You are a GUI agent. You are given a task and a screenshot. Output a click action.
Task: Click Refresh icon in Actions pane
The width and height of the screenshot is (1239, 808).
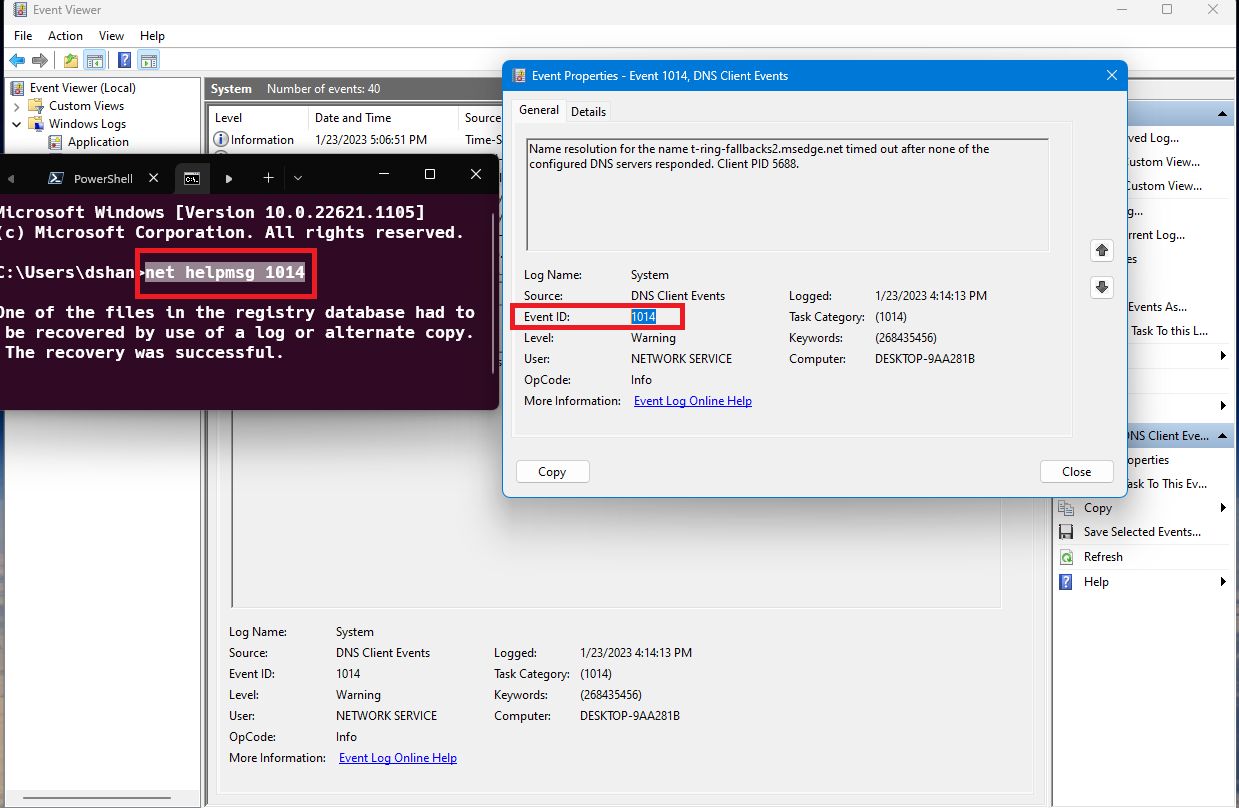click(x=1067, y=557)
